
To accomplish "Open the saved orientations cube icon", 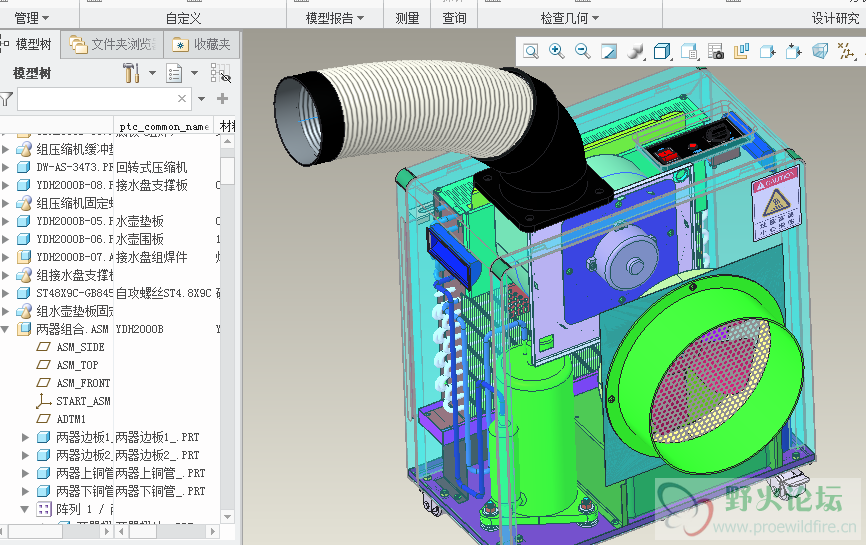I will [x=662, y=51].
